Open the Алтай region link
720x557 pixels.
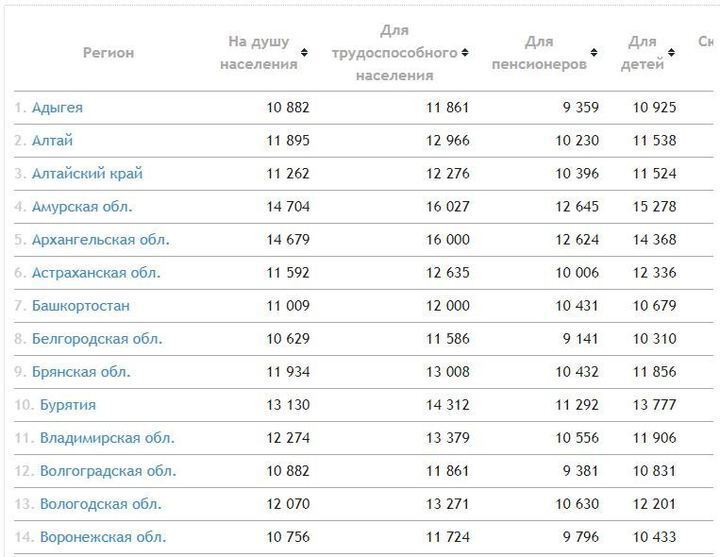tap(52, 140)
